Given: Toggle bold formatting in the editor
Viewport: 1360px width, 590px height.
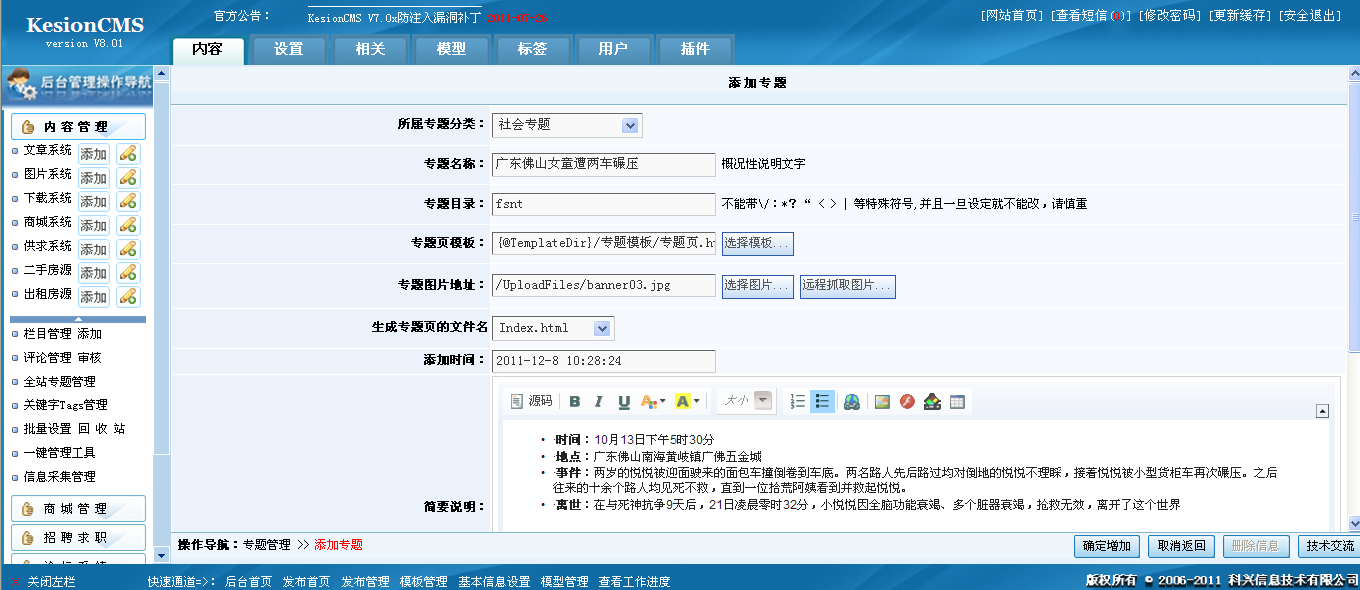Looking at the screenshot, I should click(574, 400).
